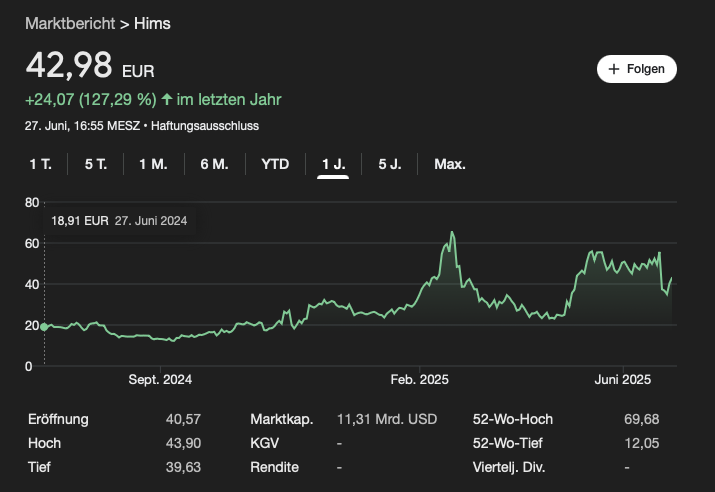Click the Folgen button
Image resolution: width=715 pixels, height=492 pixels.
tap(637, 69)
